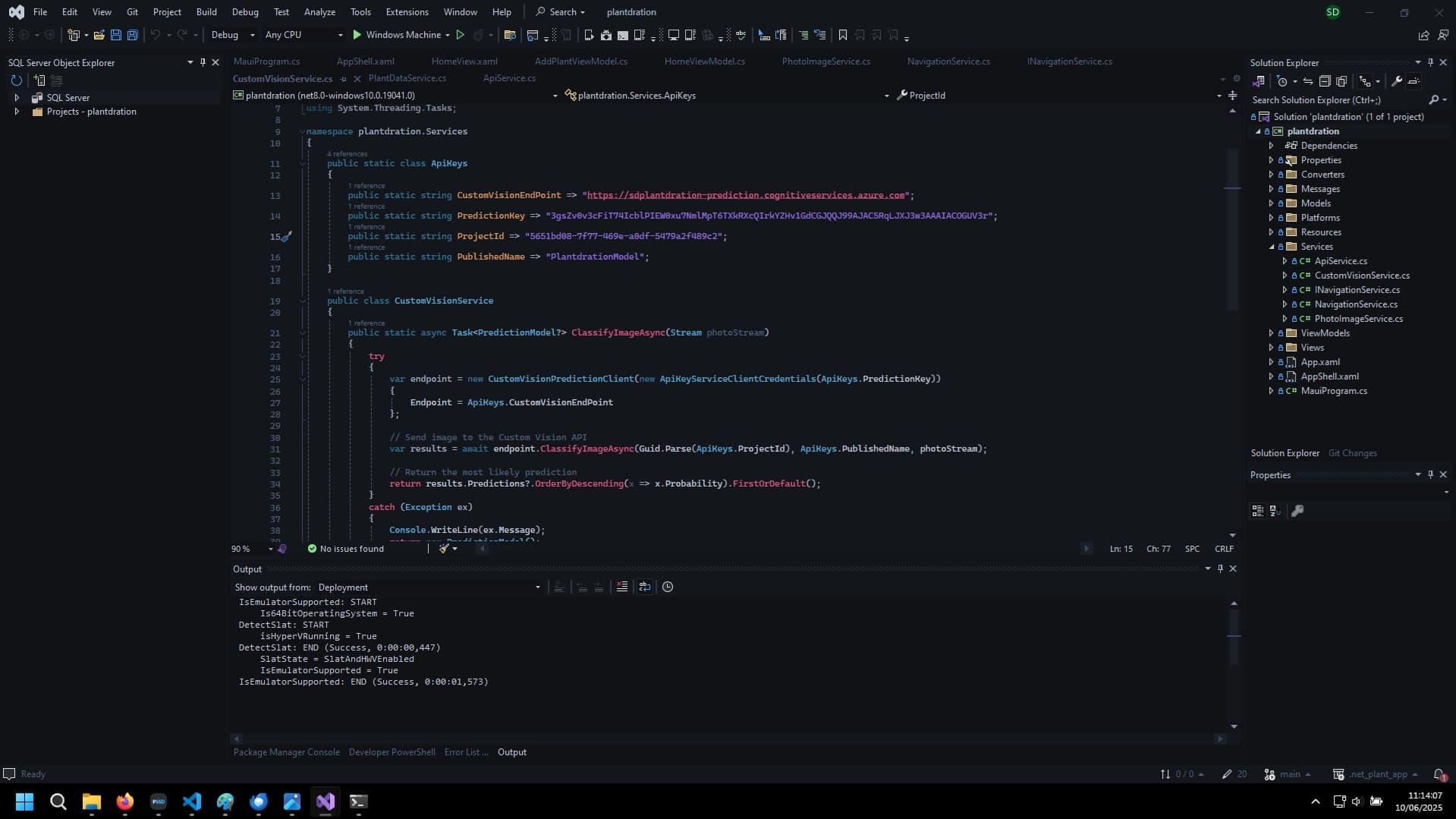1456x819 pixels.
Task: Open the Azure endpoint URL link in code
Action: tap(746, 195)
